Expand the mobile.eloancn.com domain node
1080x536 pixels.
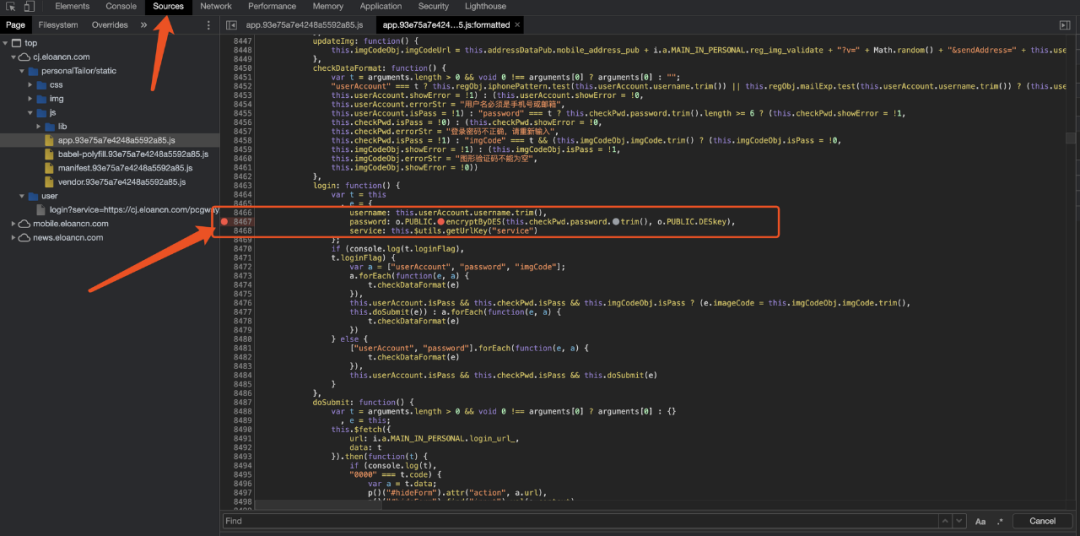click(x=14, y=224)
